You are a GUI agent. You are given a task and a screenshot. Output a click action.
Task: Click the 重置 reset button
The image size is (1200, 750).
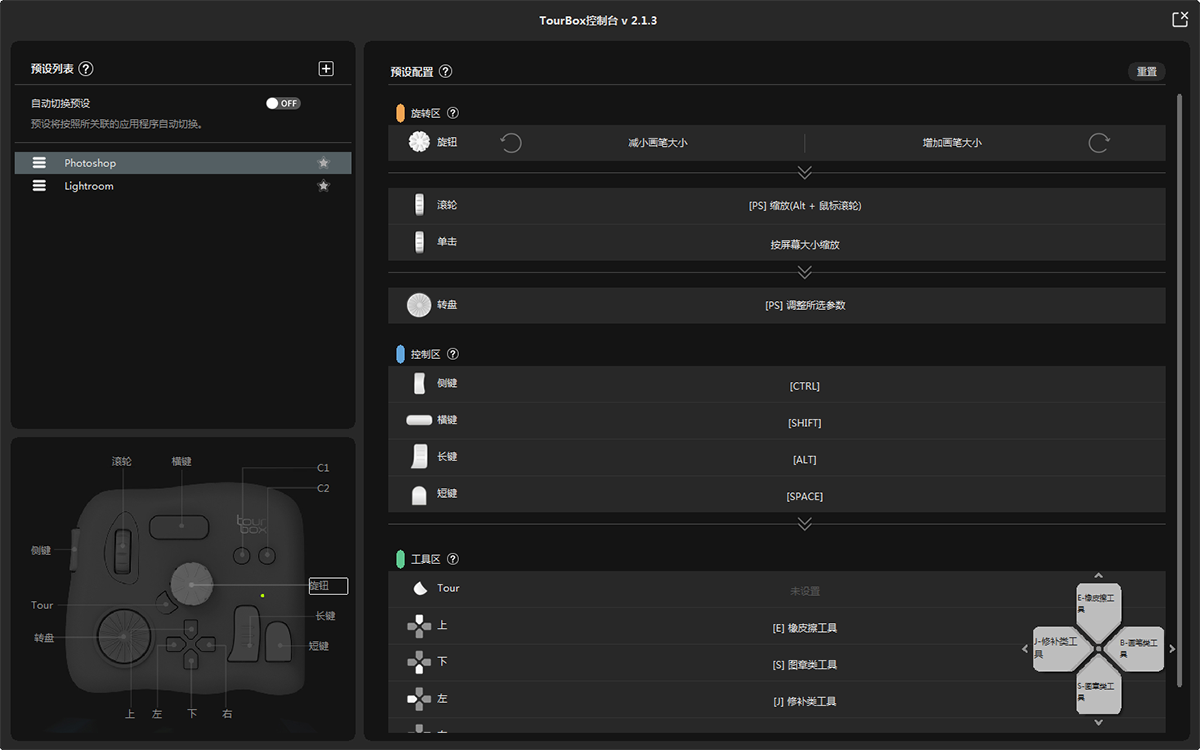tap(1147, 72)
